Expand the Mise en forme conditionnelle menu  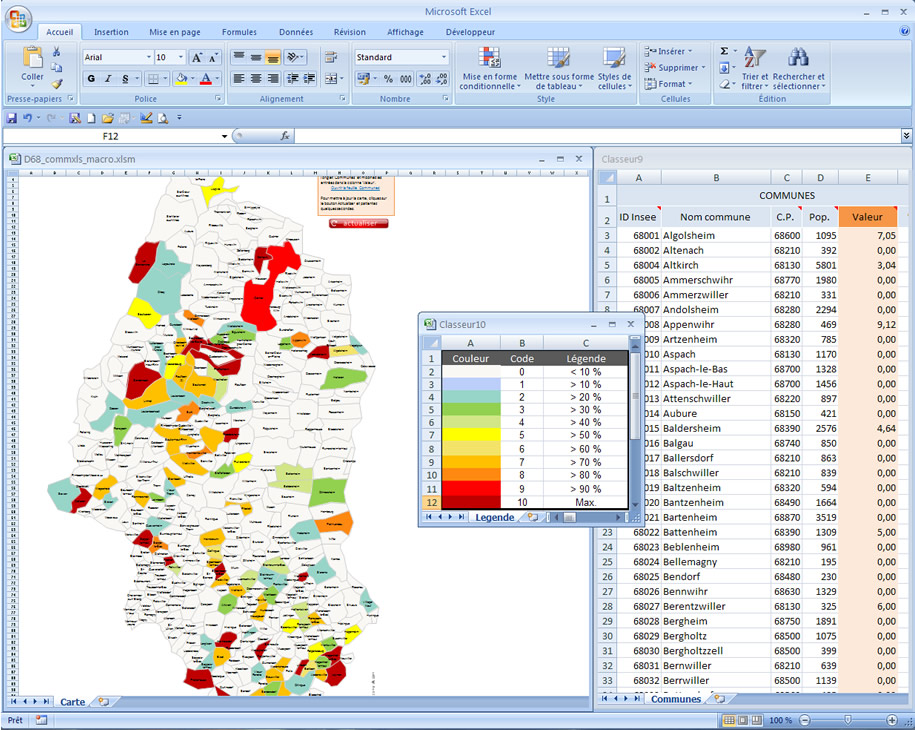coord(490,69)
